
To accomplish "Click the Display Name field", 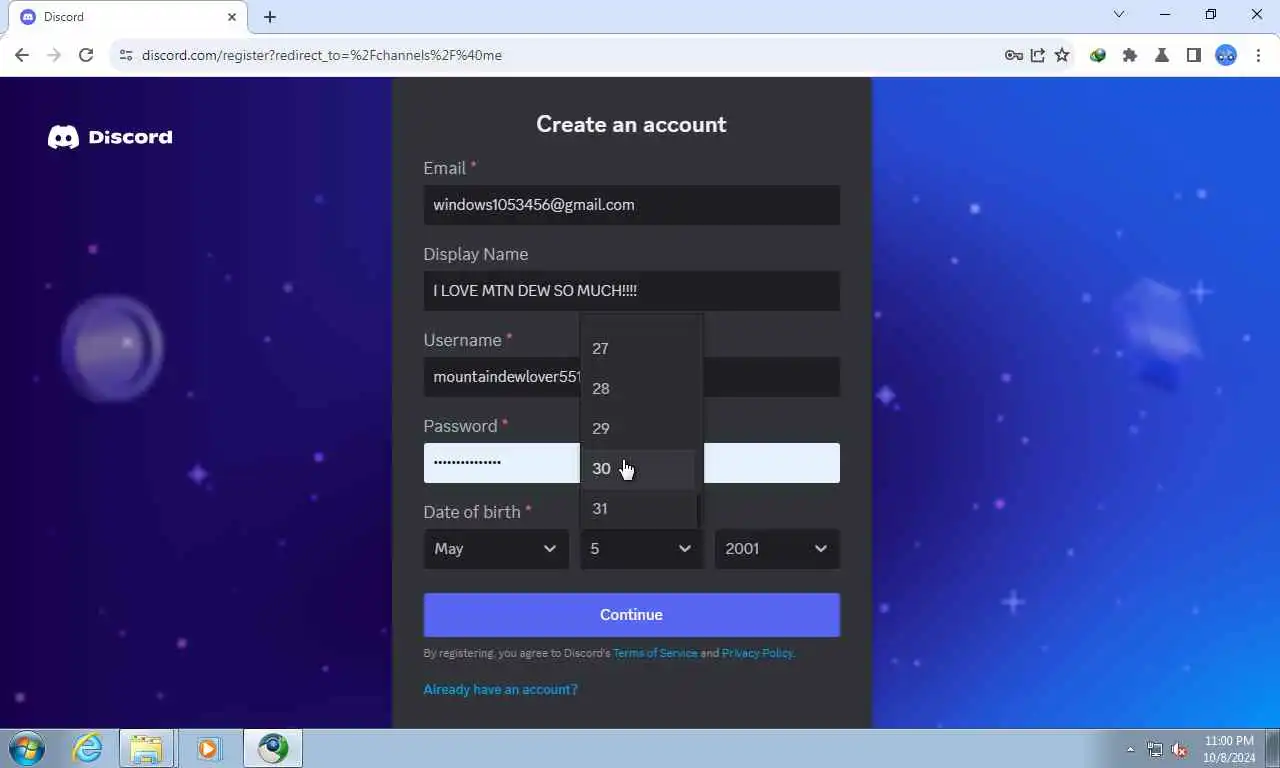I will tap(631, 291).
